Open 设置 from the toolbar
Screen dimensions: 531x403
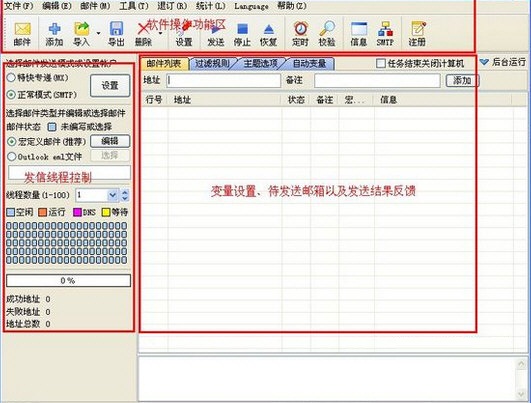(x=184, y=34)
